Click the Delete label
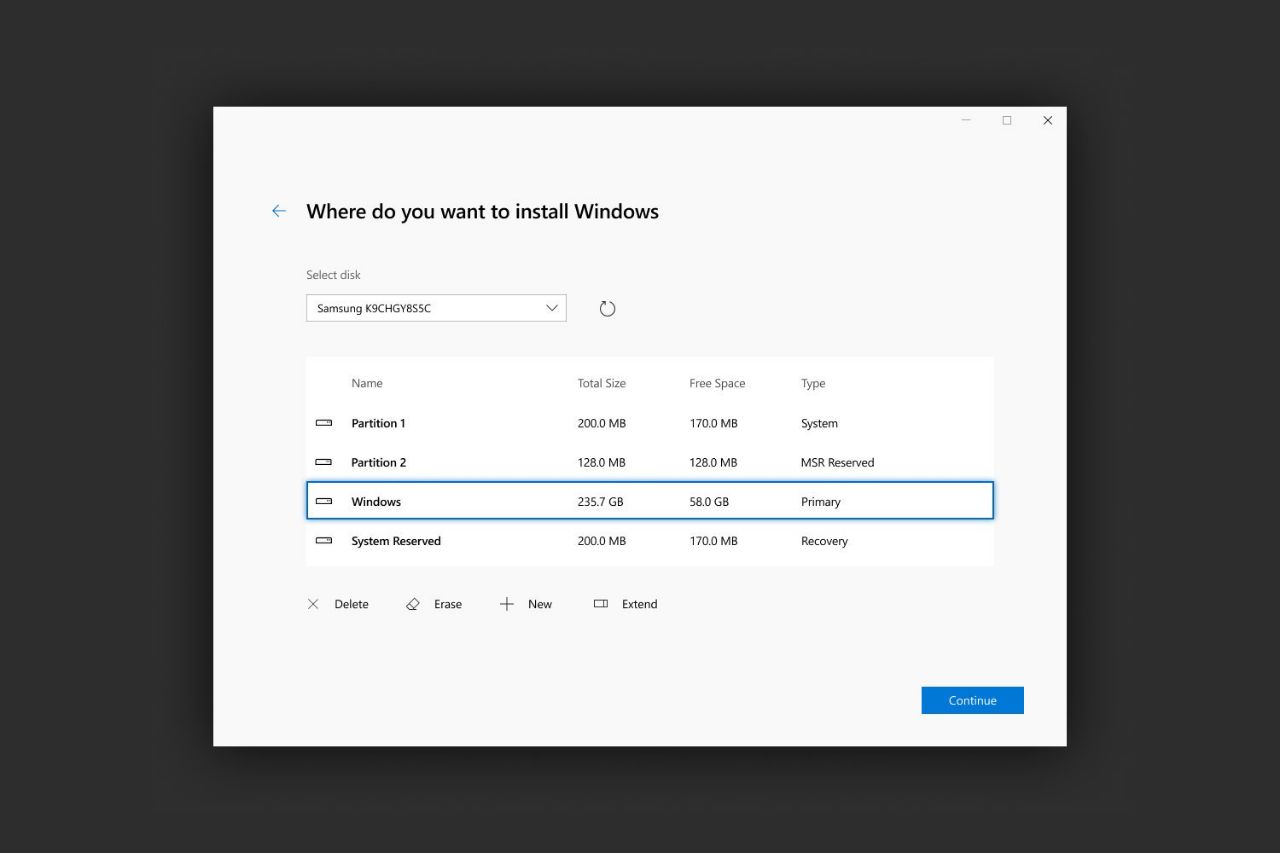This screenshot has width=1280, height=853. (351, 604)
